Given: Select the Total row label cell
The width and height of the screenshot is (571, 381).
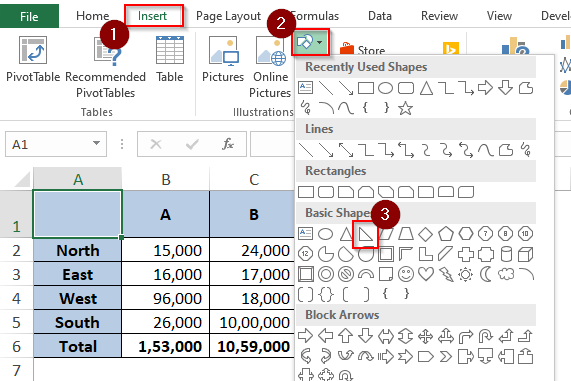Looking at the screenshot, I should point(78,346).
